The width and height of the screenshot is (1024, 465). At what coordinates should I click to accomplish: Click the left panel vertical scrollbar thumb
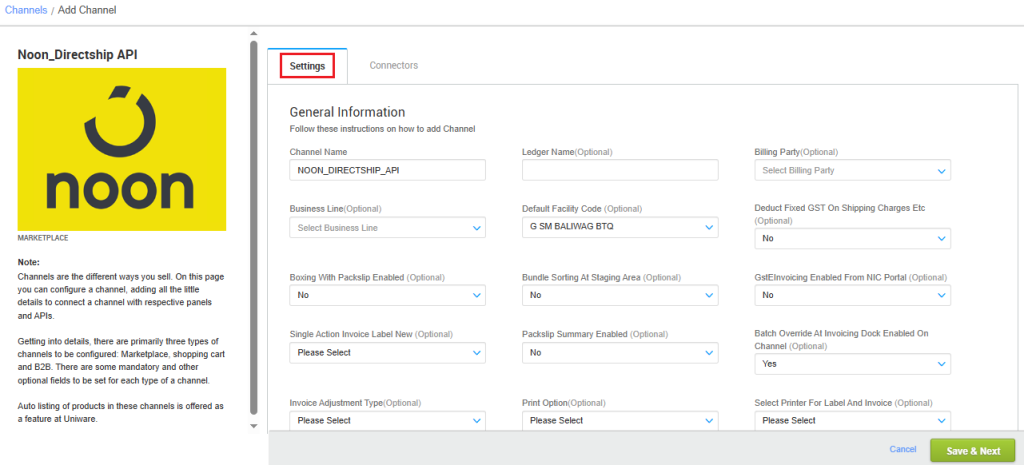click(254, 227)
